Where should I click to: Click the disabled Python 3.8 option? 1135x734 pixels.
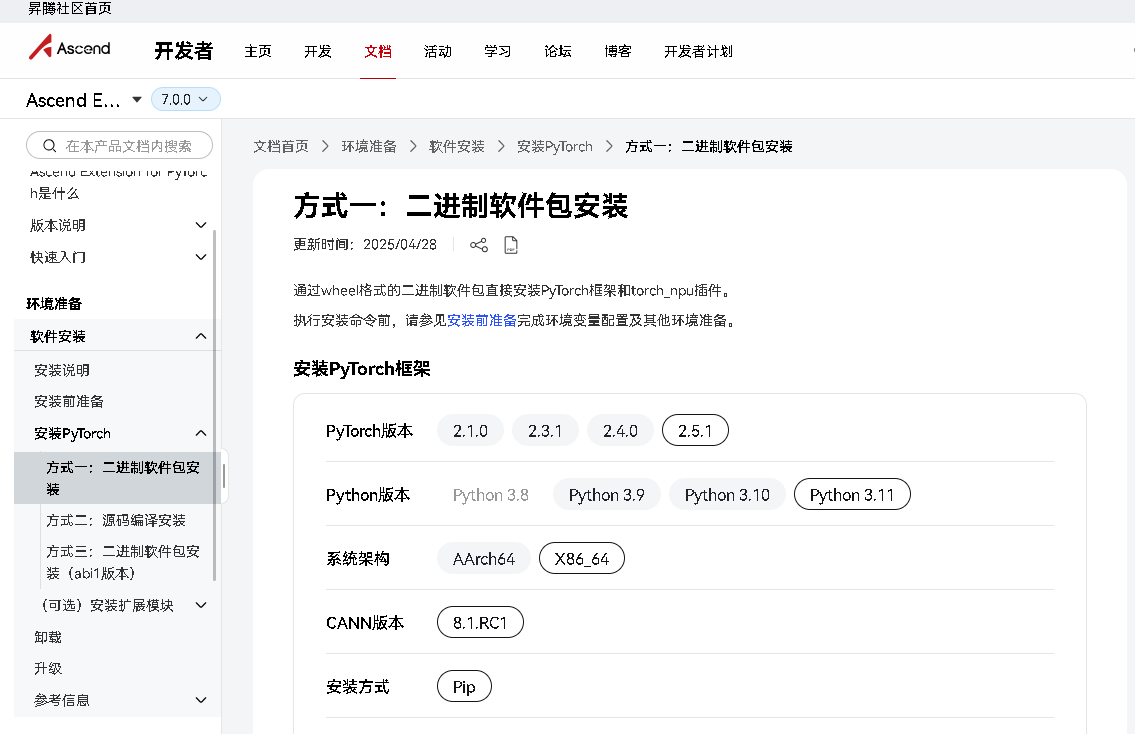pyautogui.click(x=491, y=494)
